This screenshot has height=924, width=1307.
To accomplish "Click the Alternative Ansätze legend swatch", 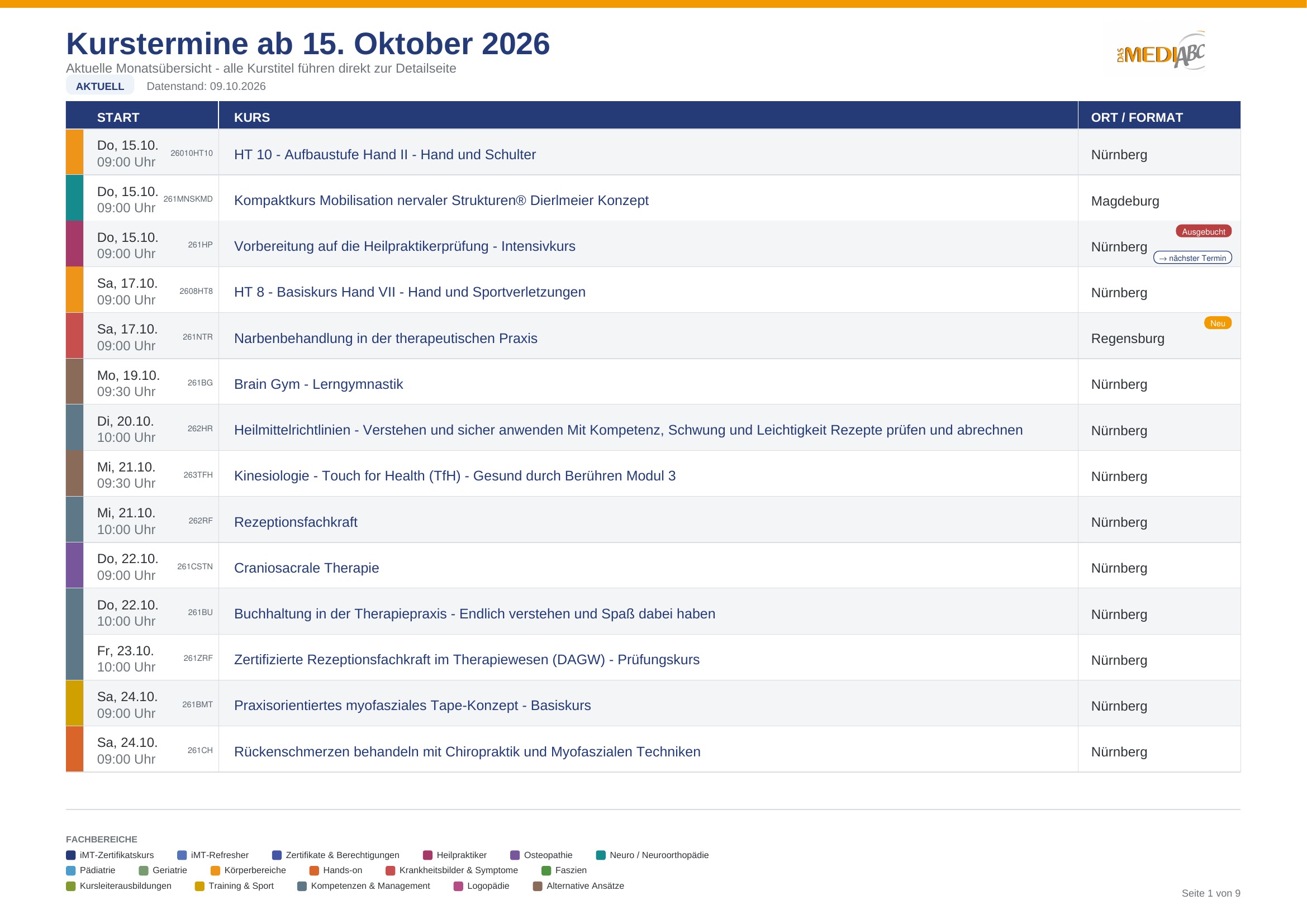I will 538,885.
